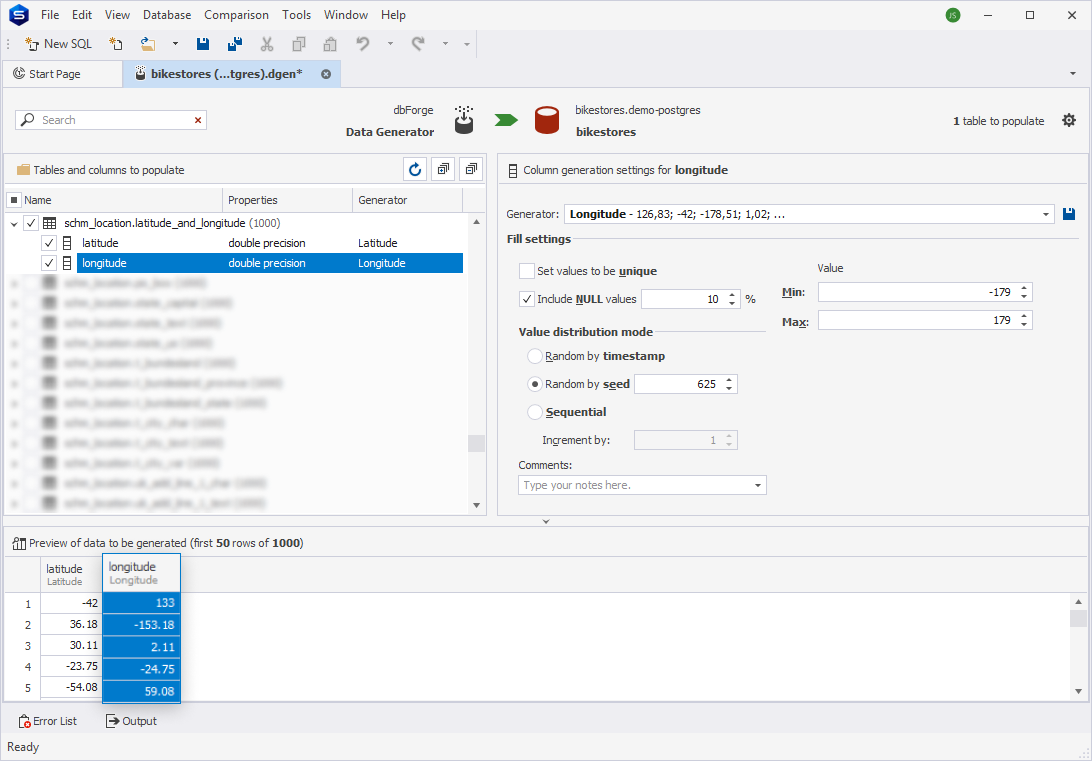Toggle the select-all checkbox in Name header
The height and width of the screenshot is (761, 1092).
(14, 200)
